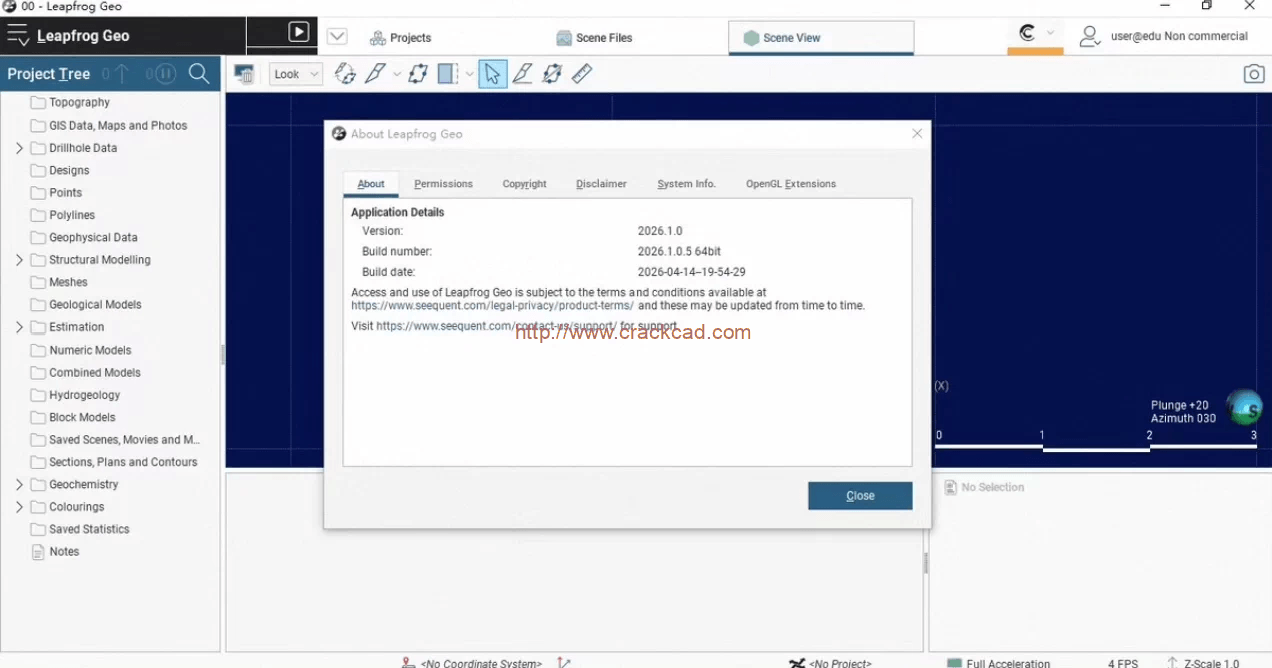Expand the Estimation folder
Image resolution: width=1272 pixels, height=668 pixels.
[x=19, y=327]
